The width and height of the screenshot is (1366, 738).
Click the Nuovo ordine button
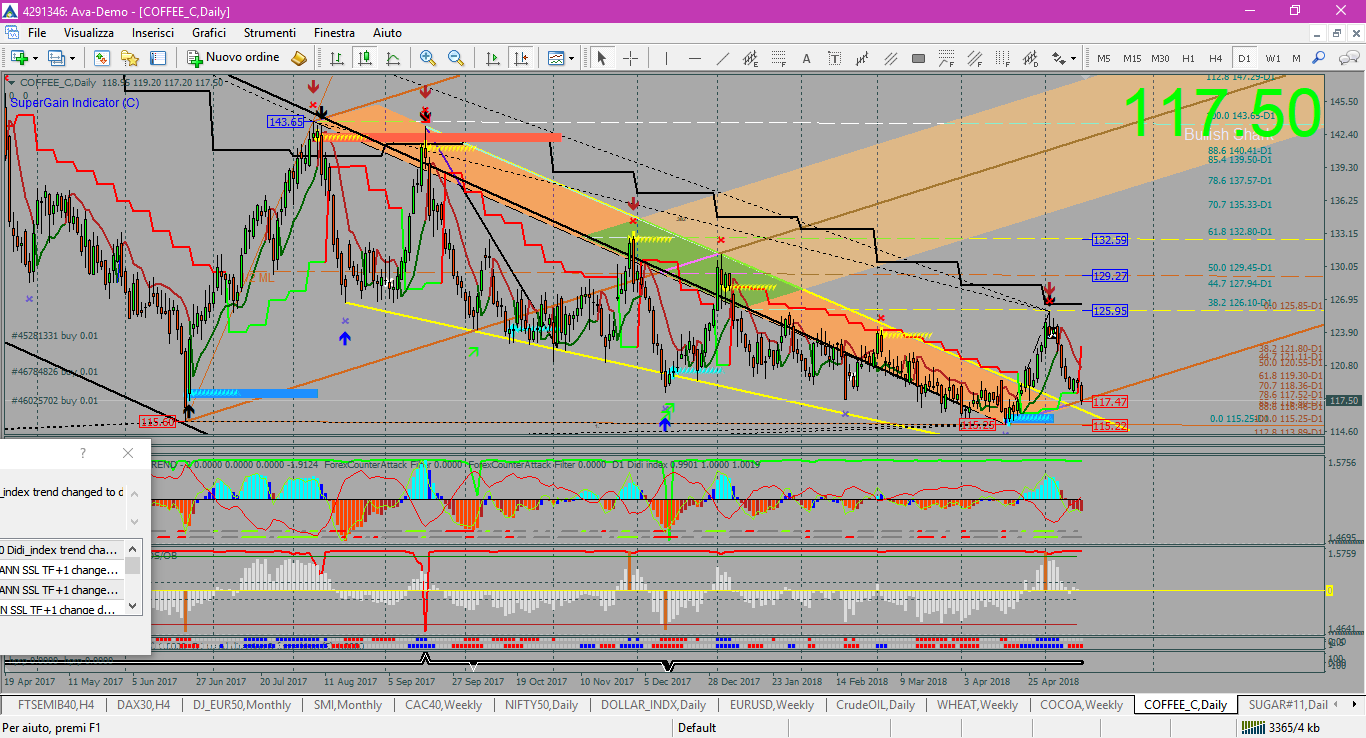click(x=233, y=58)
